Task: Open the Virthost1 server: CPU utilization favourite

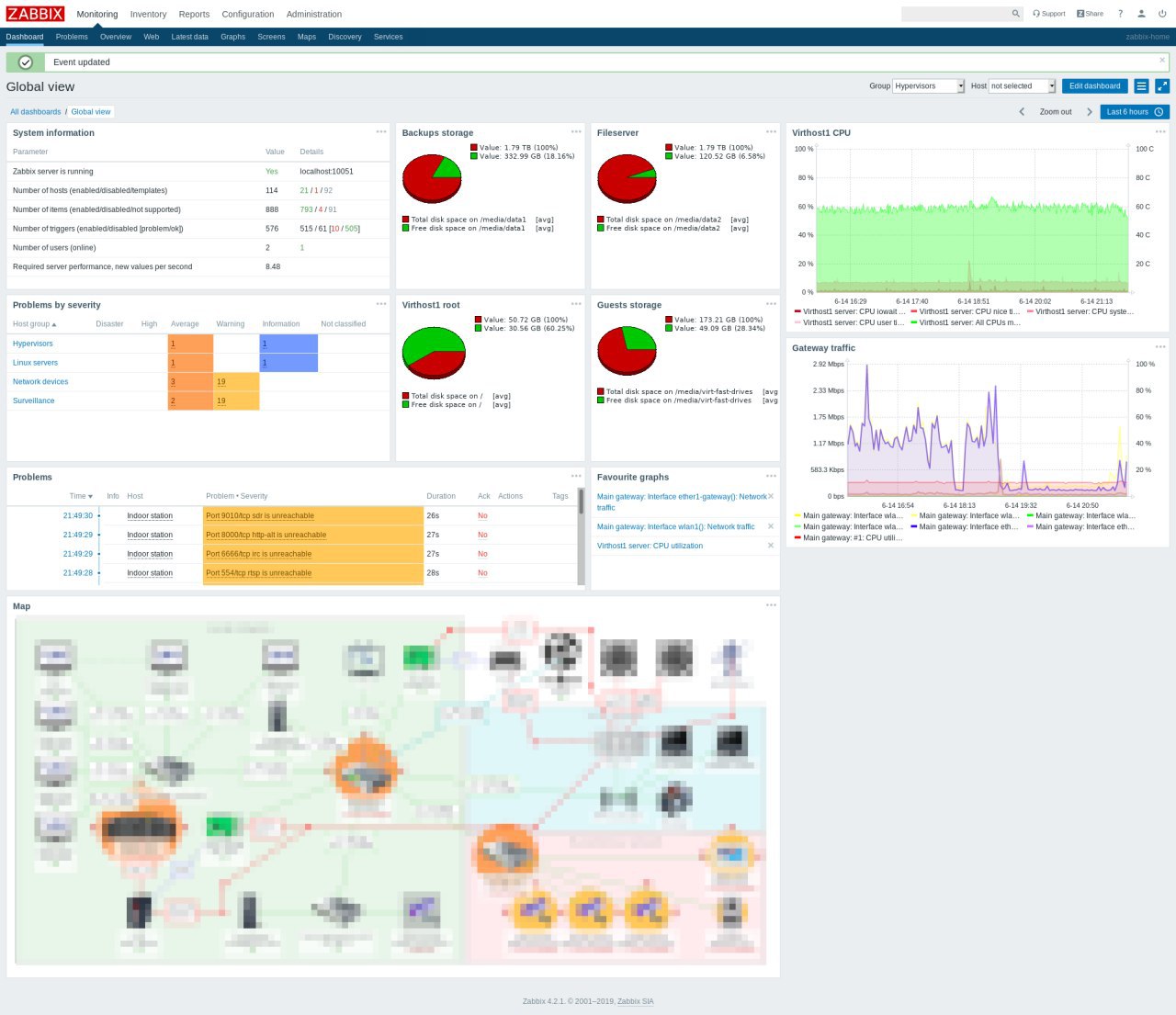Action: click(650, 546)
